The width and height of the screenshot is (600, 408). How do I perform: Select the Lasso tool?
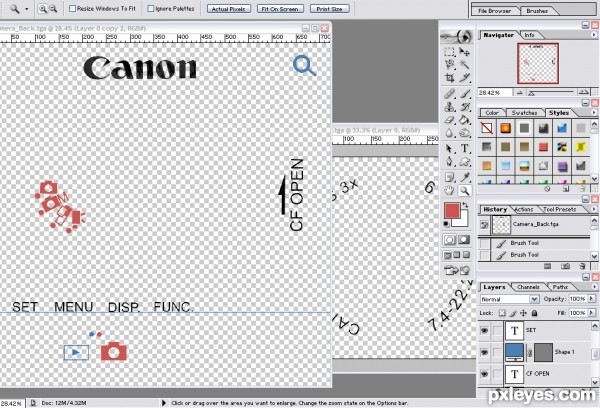click(x=450, y=64)
